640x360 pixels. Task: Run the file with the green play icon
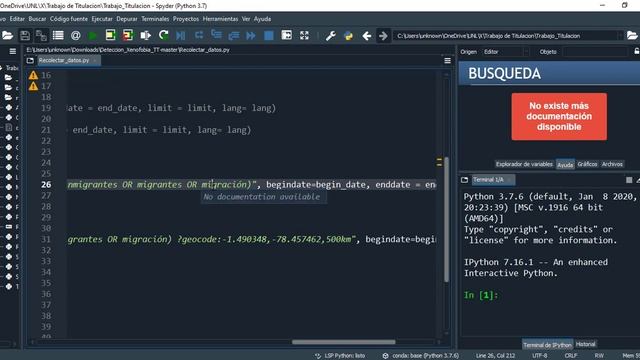click(93, 36)
